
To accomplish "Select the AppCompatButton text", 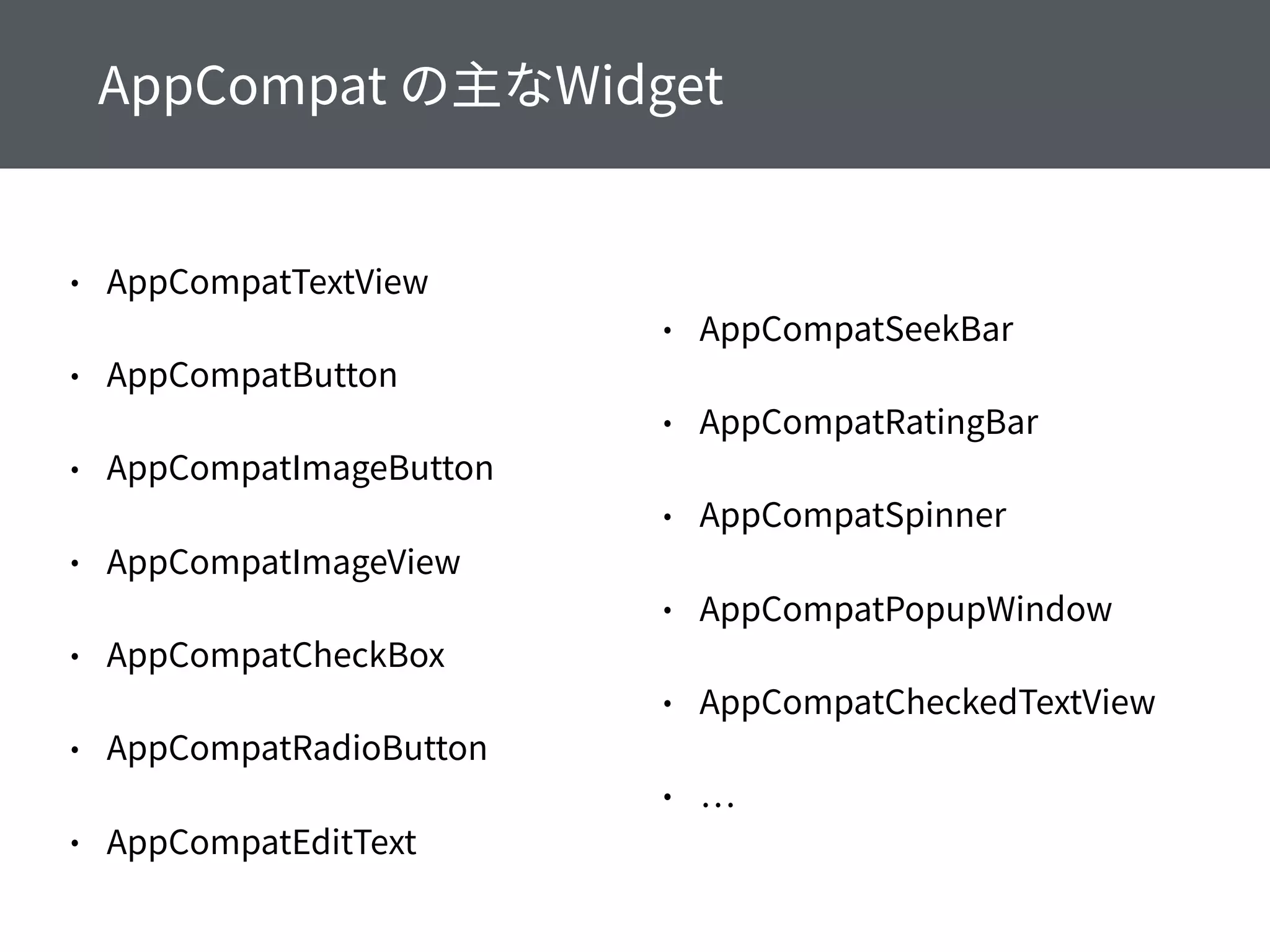I will 252,376.
